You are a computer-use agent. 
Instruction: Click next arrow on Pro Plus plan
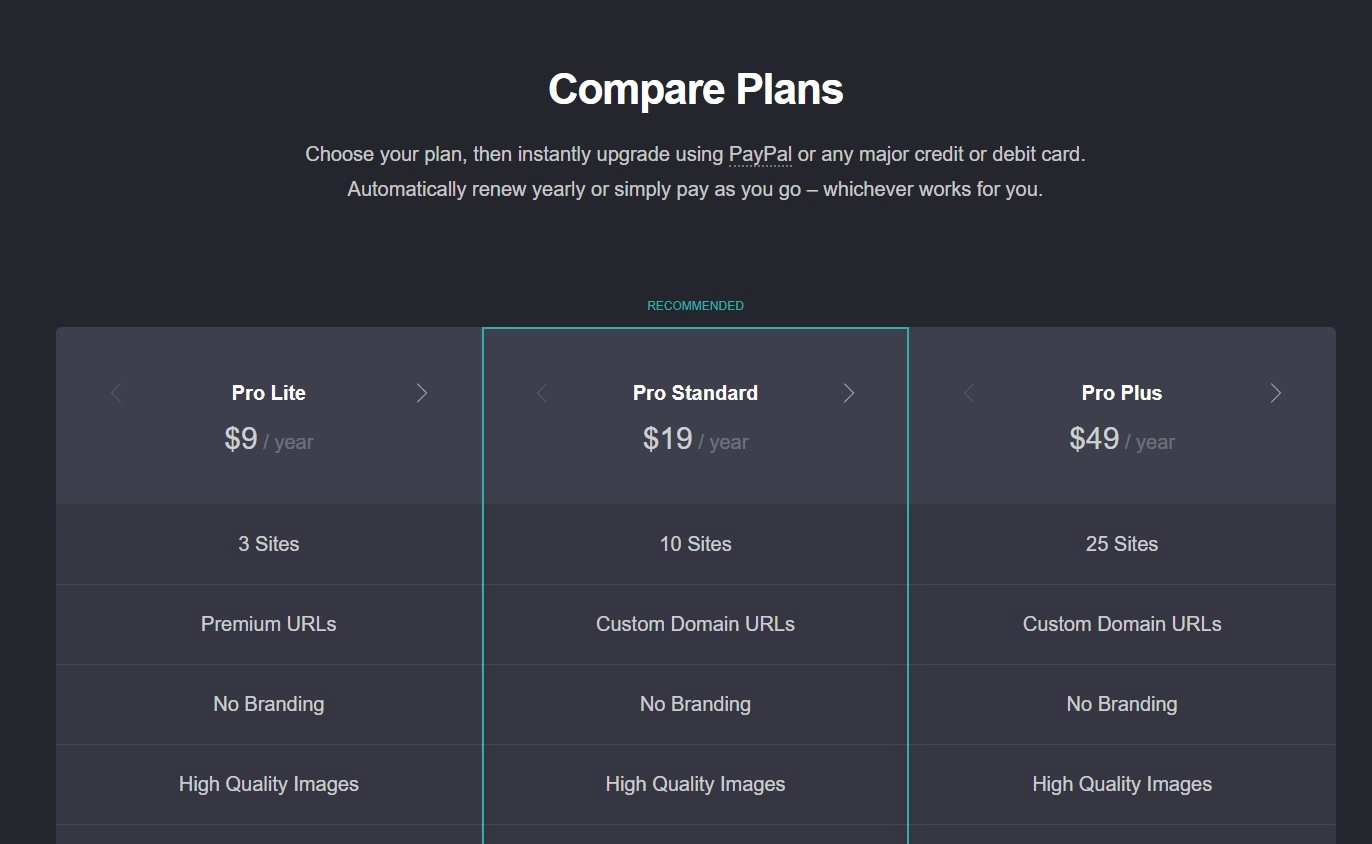[x=1275, y=393]
